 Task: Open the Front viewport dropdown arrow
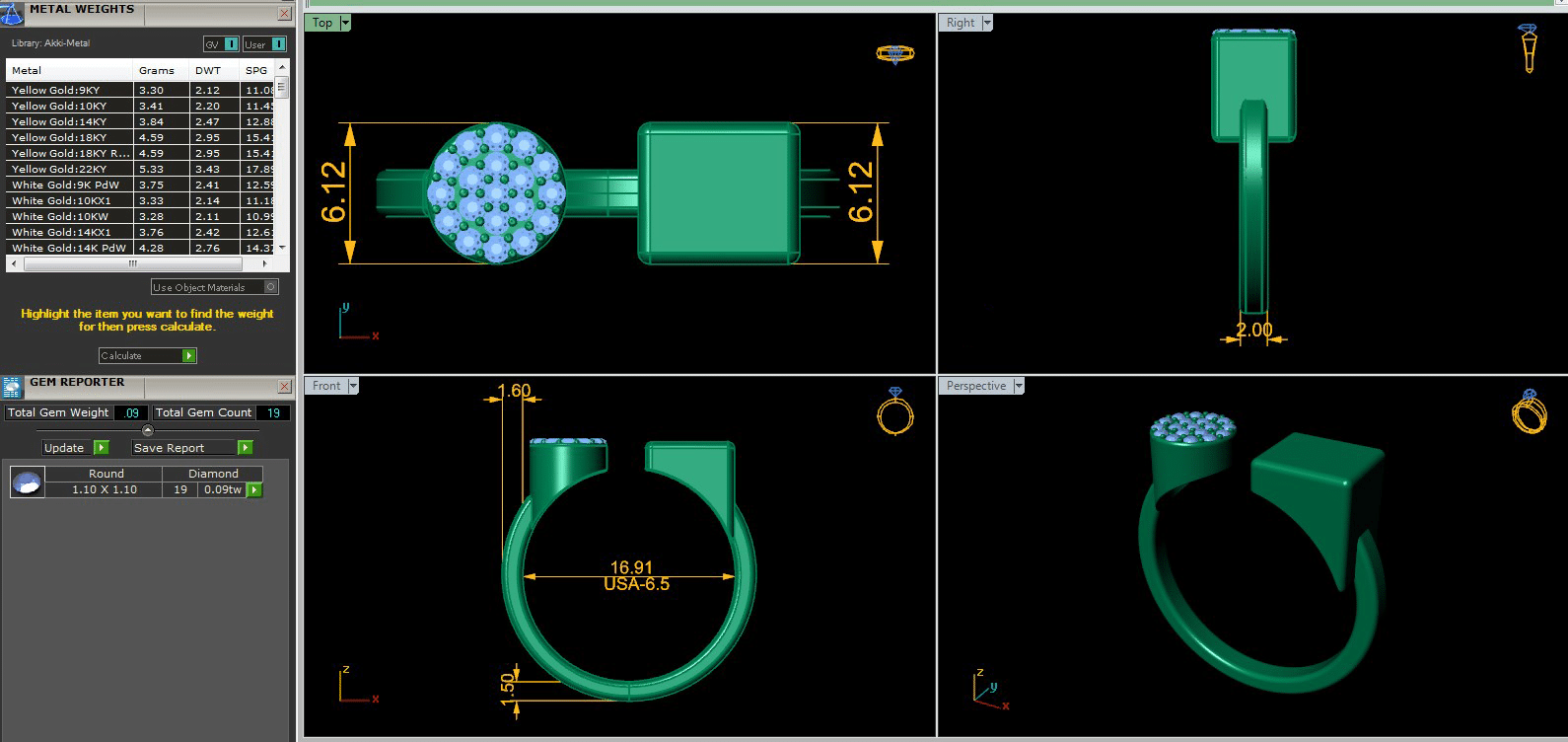(353, 386)
